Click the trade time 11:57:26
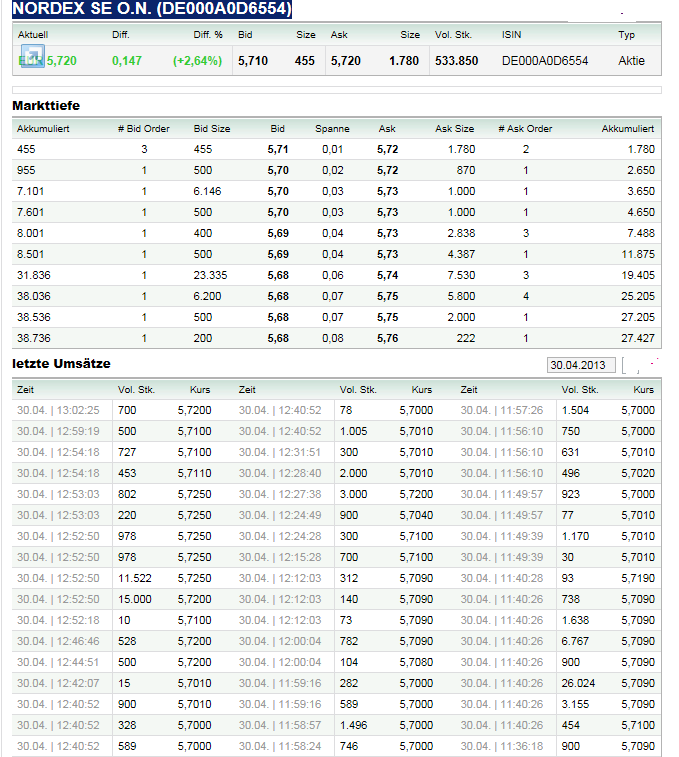The width and height of the screenshot is (679, 757). tap(521, 410)
